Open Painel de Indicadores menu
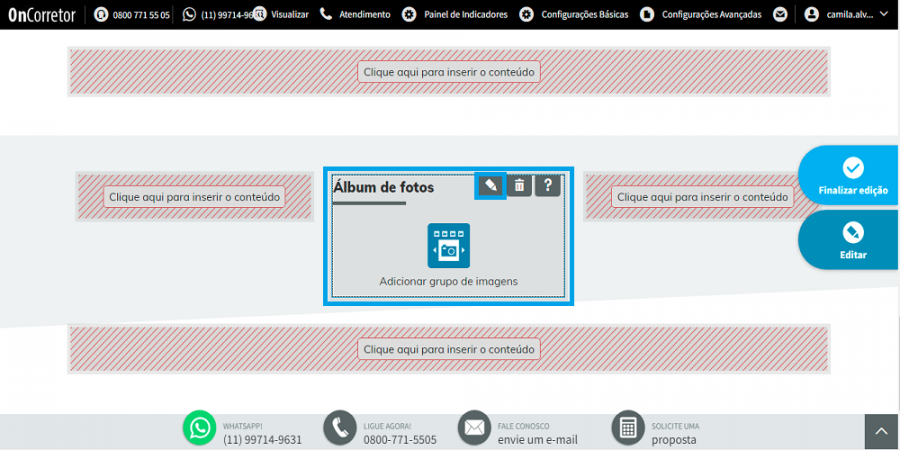 coord(455,14)
